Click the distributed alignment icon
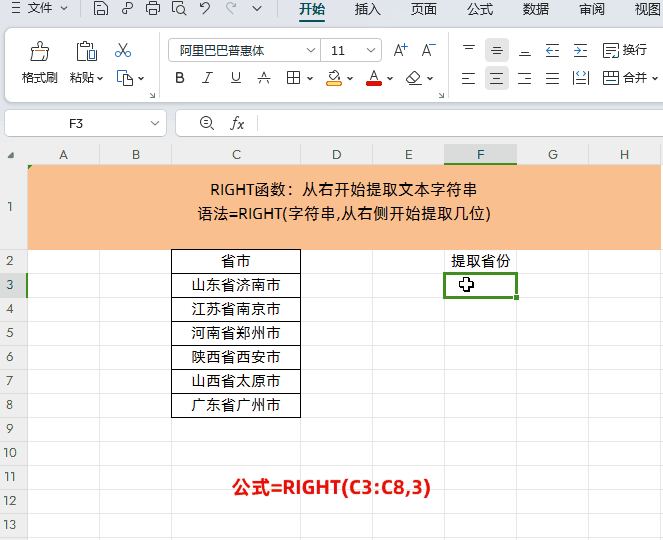Screen dimensions: 663x540 (x=581, y=78)
